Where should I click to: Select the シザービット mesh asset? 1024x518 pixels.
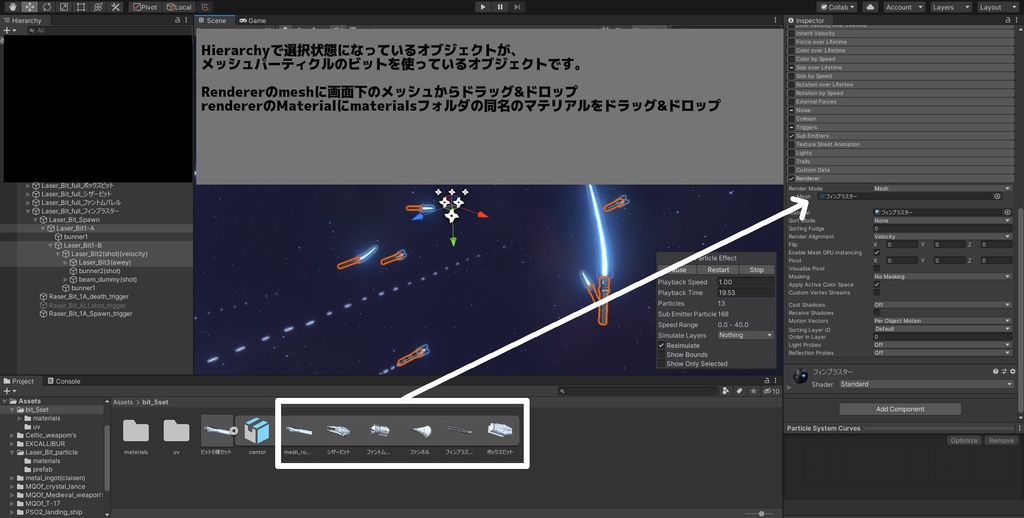tap(338, 435)
